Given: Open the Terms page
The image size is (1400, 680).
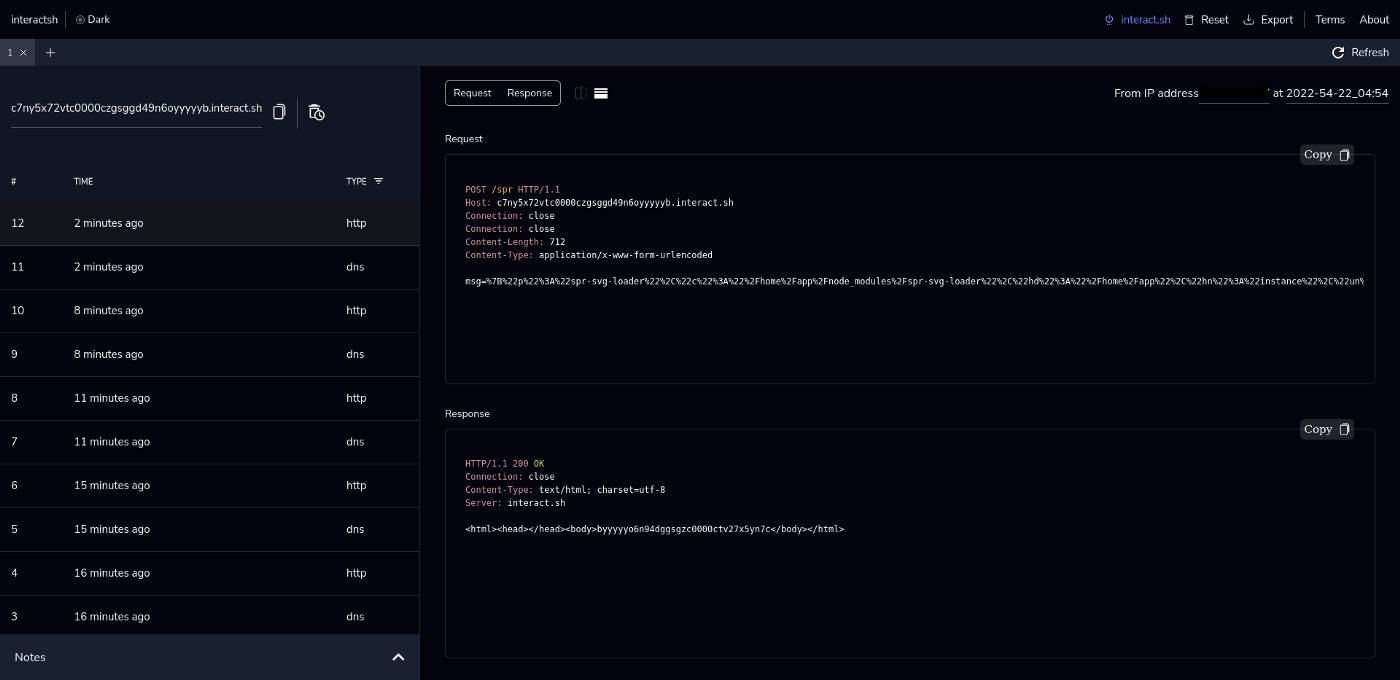Looking at the screenshot, I should pos(1329,19).
